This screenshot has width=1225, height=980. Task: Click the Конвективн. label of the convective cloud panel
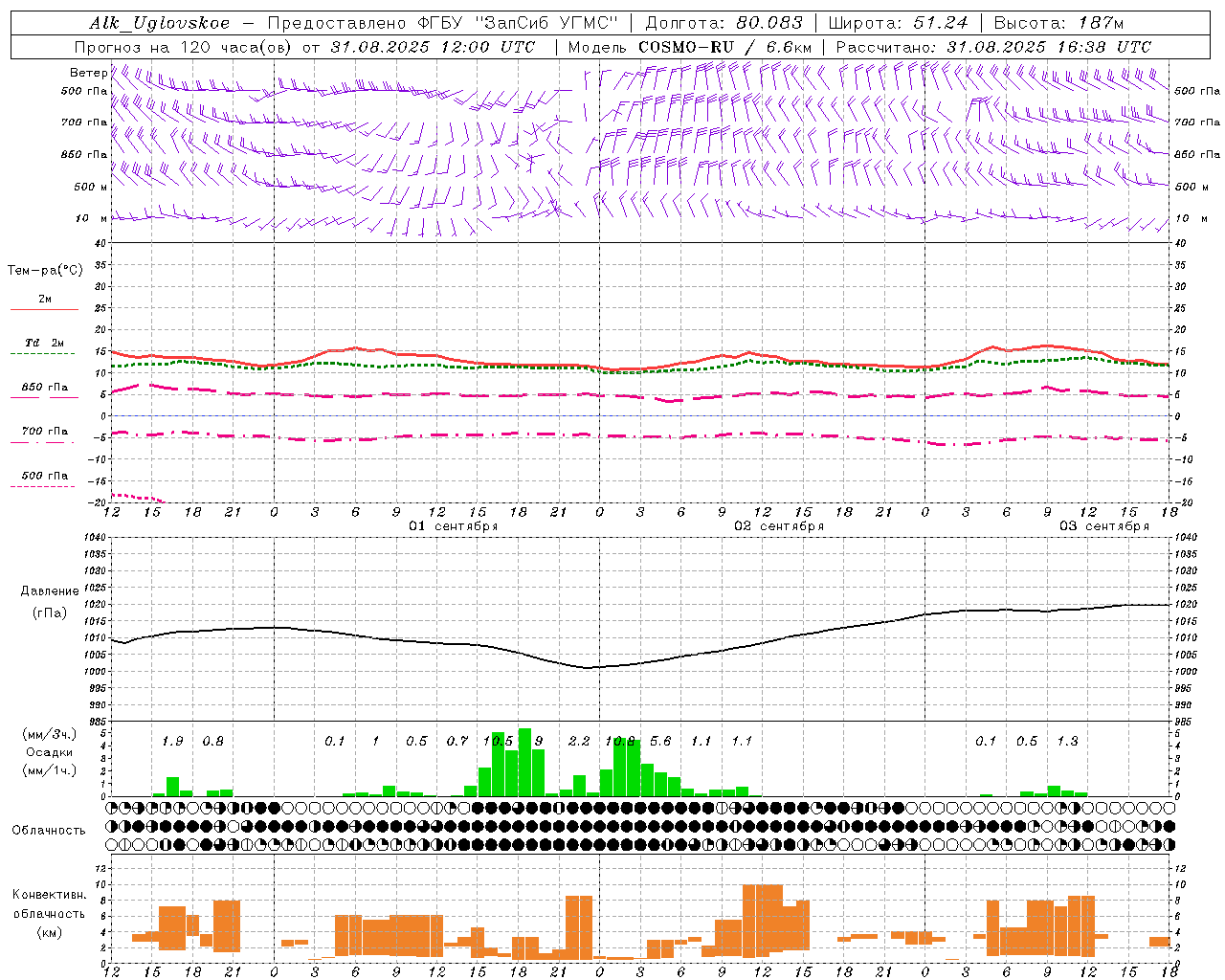point(49,895)
